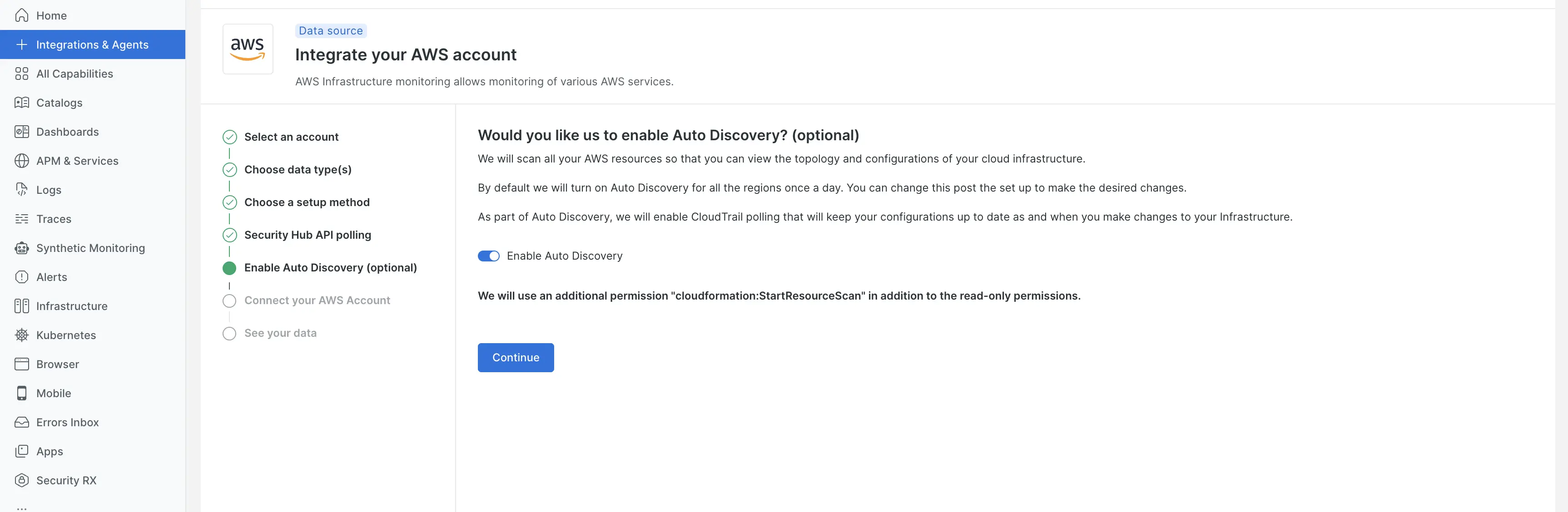Click the Browser window icon

click(x=22, y=364)
